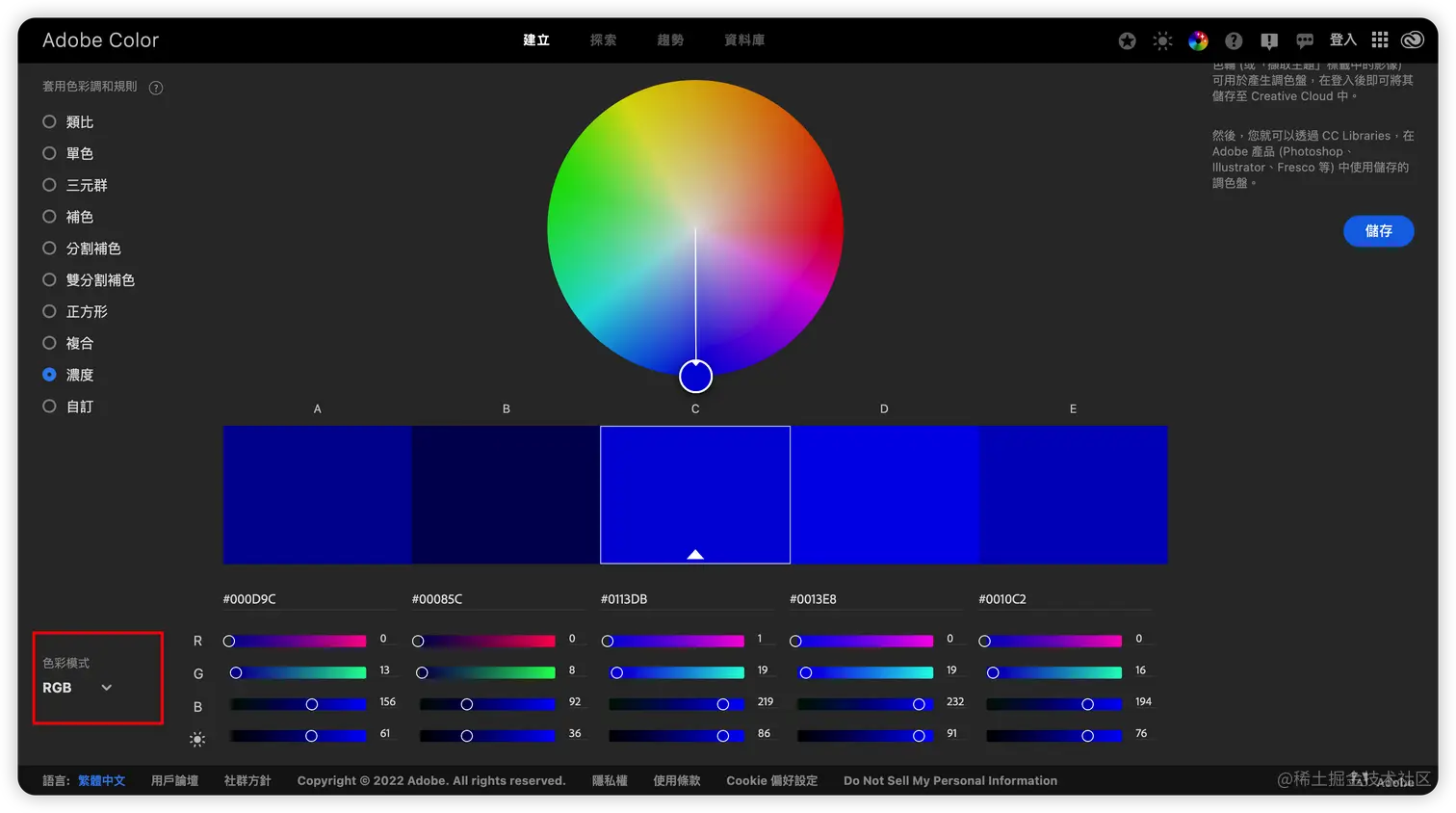Click the help icon beside 套用色彩調和規則
Viewport: 1456px width, 813px height.
tap(156, 88)
